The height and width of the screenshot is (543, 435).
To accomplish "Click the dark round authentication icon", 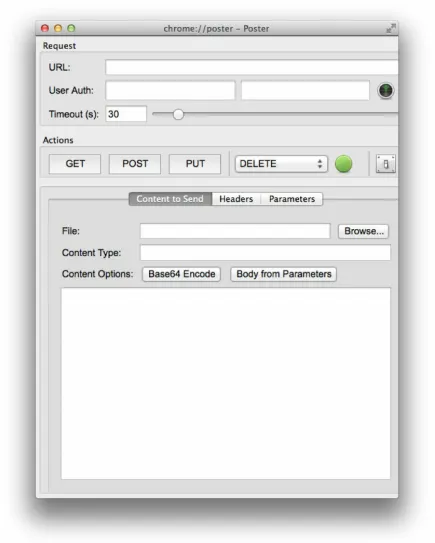I will (x=385, y=91).
